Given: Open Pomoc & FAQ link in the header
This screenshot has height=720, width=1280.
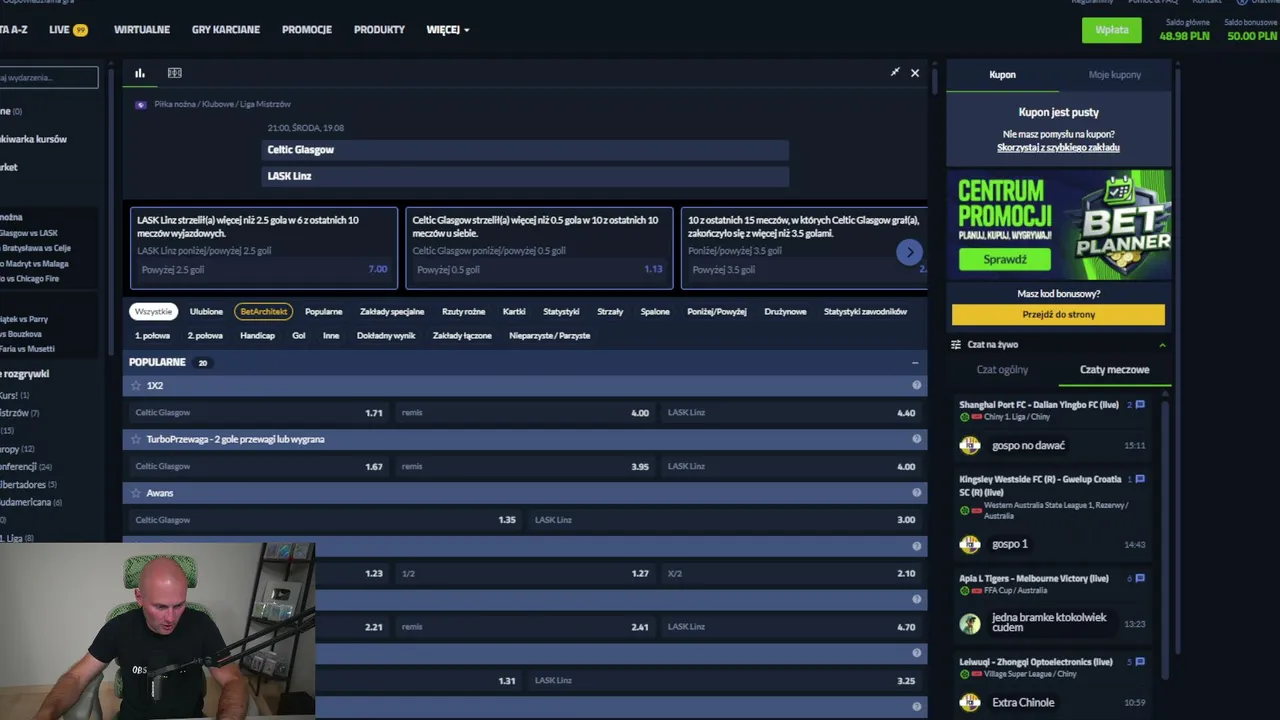Looking at the screenshot, I should pos(1153,2).
